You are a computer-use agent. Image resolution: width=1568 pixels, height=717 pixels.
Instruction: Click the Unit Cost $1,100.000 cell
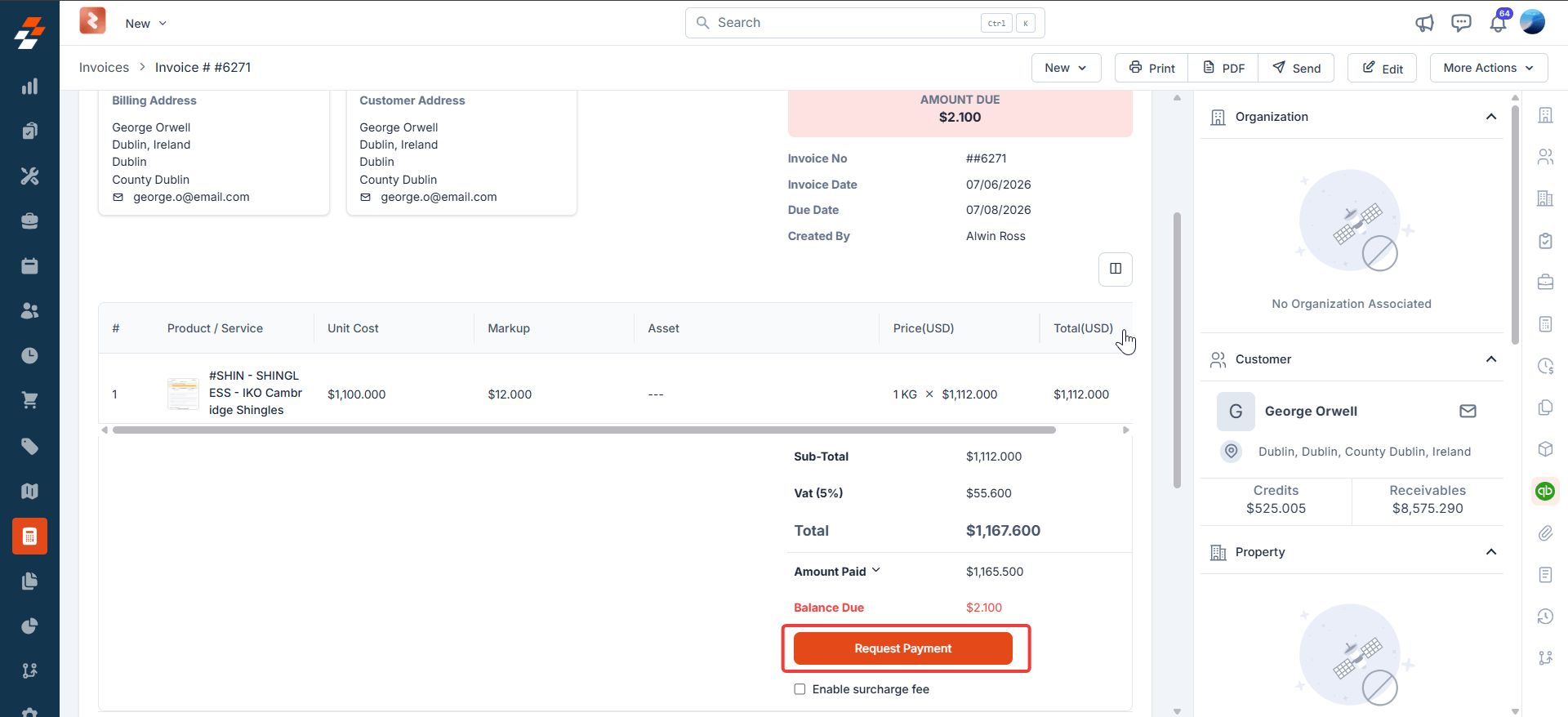356,394
